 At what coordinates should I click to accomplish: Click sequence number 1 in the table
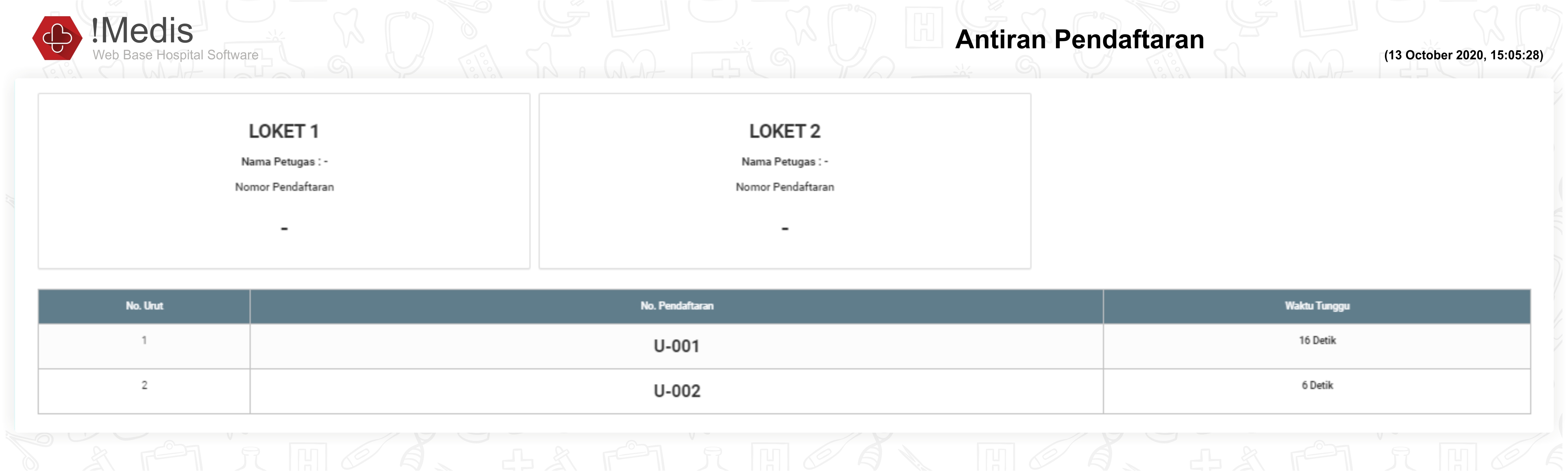144,340
